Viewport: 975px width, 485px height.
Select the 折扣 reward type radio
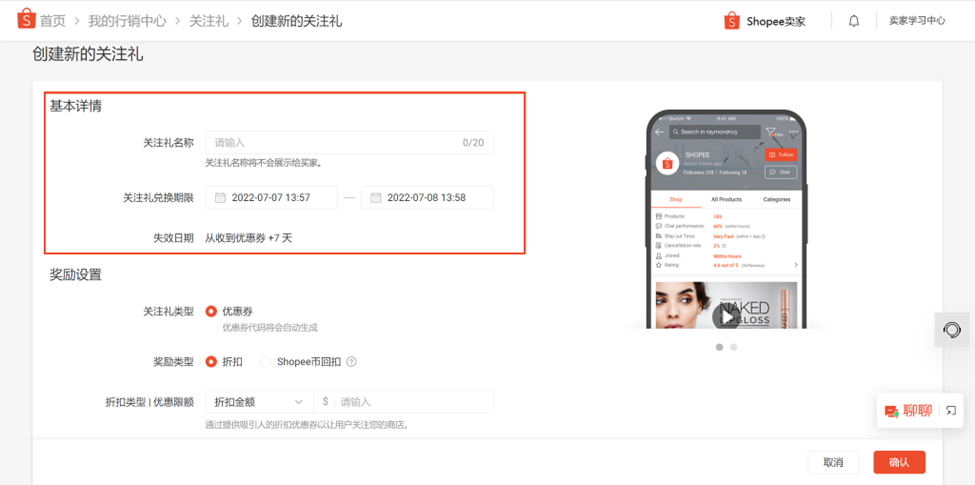click(x=211, y=362)
